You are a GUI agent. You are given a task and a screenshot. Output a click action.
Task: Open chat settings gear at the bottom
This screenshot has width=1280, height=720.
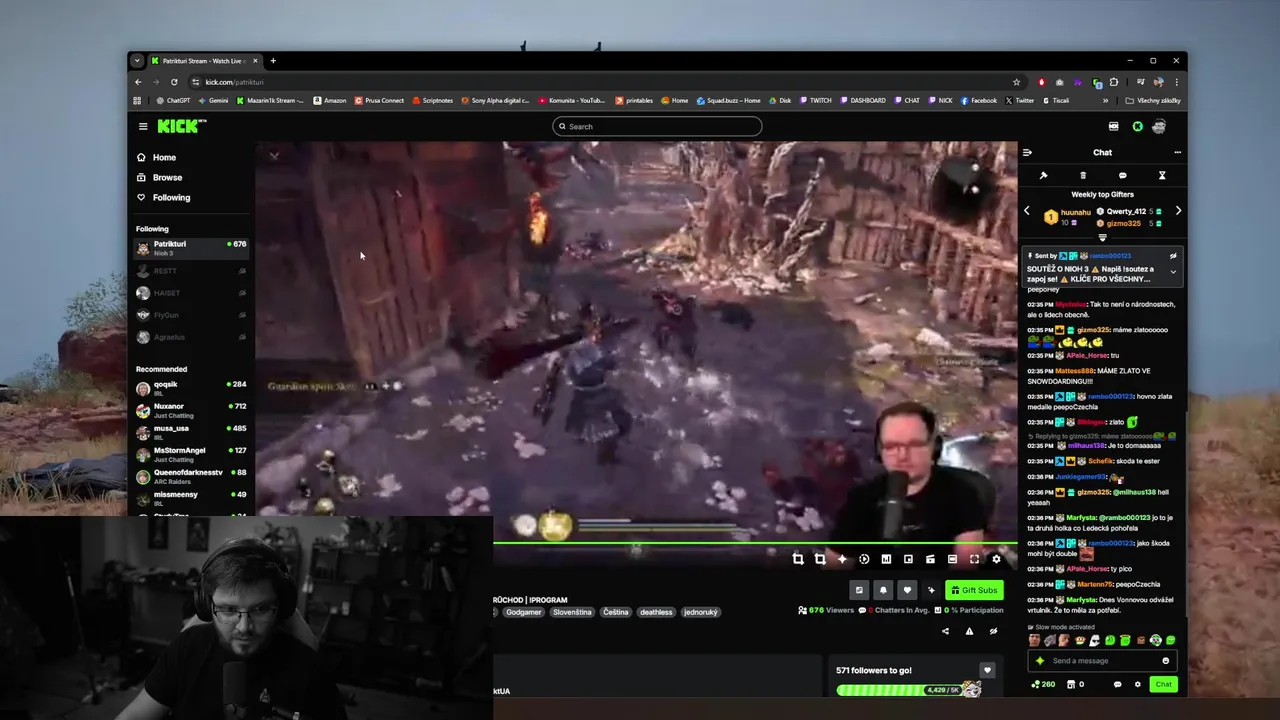1137,685
